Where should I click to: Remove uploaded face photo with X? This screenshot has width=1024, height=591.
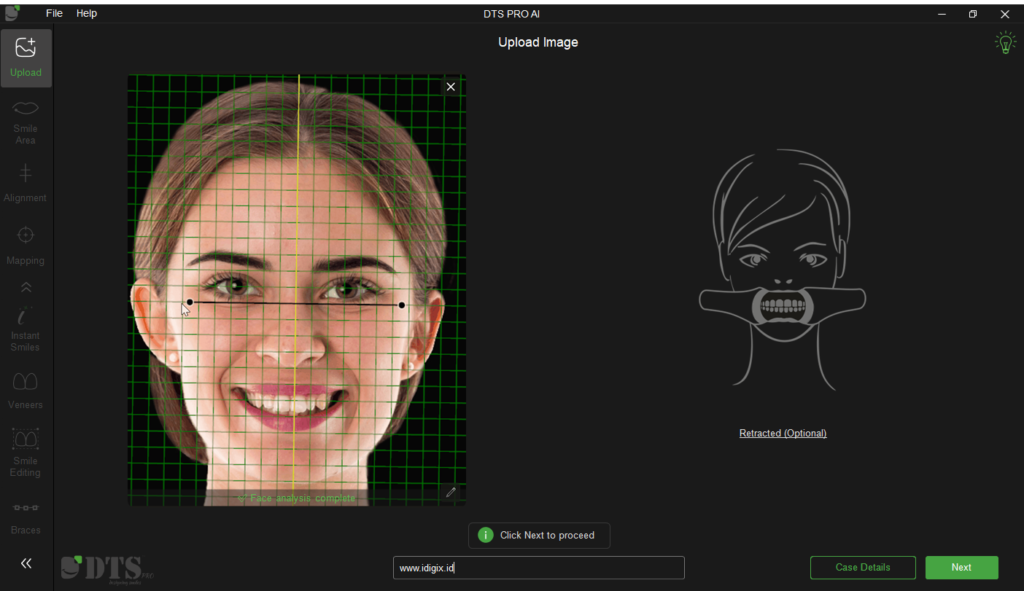click(451, 87)
